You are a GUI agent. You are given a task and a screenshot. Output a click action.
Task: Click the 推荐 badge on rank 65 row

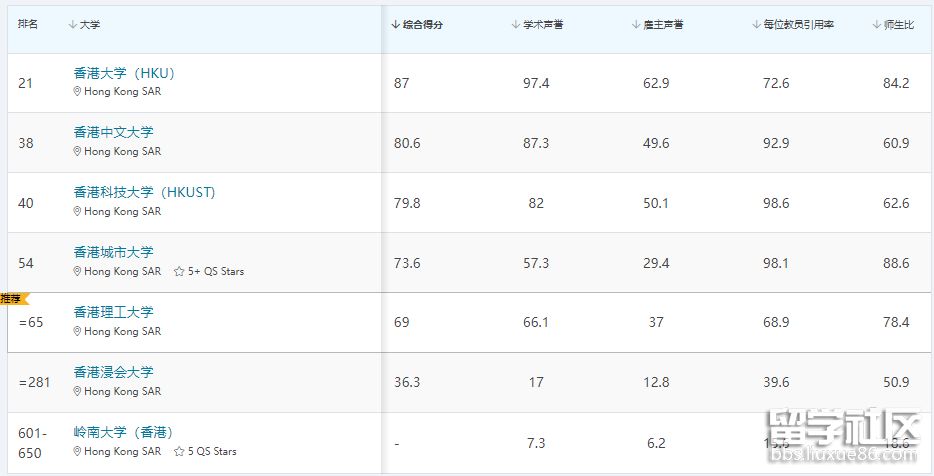point(13,298)
